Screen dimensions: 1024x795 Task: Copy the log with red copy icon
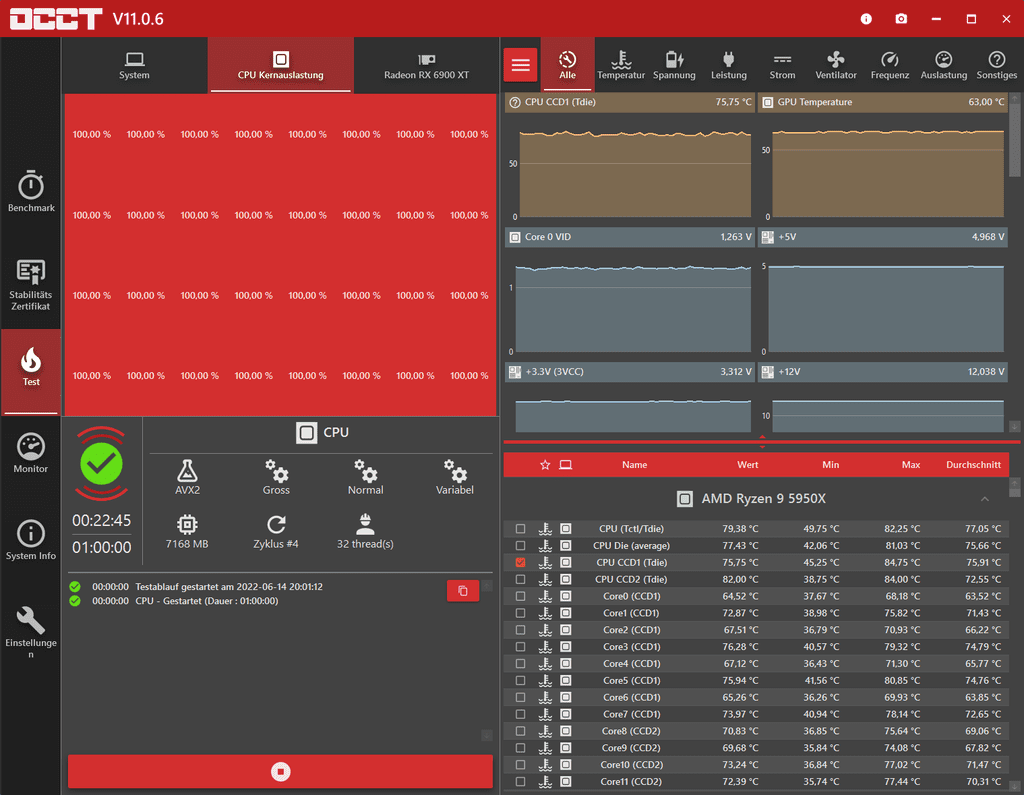pyautogui.click(x=463, y=591)
